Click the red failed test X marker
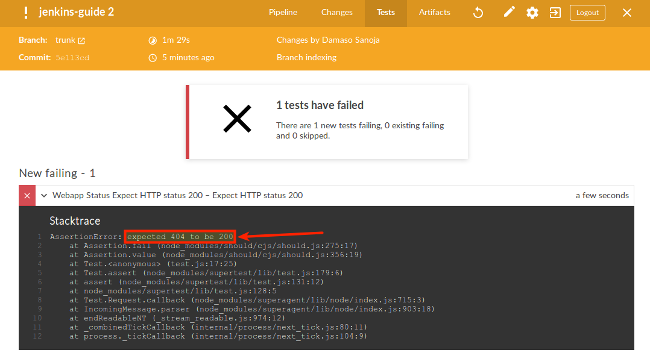 (27, 196)
